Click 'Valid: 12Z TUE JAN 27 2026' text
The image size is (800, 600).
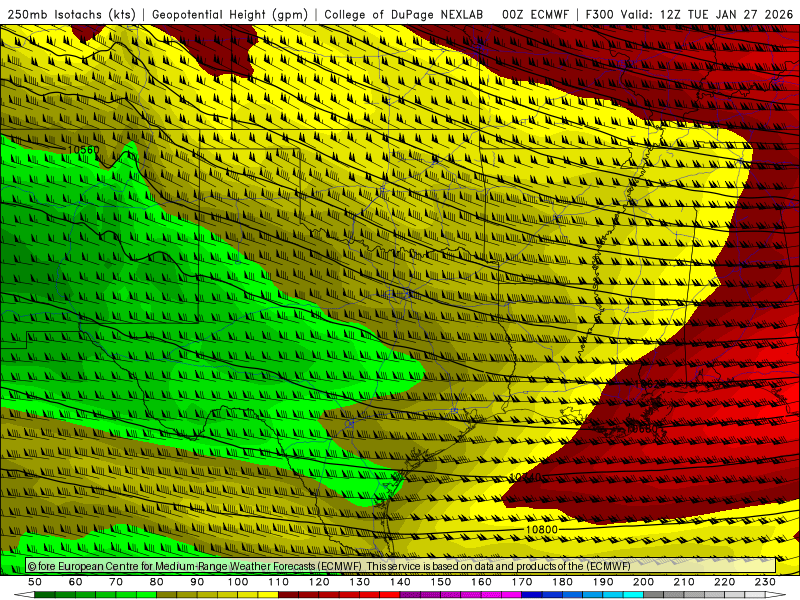coord(707,14)
